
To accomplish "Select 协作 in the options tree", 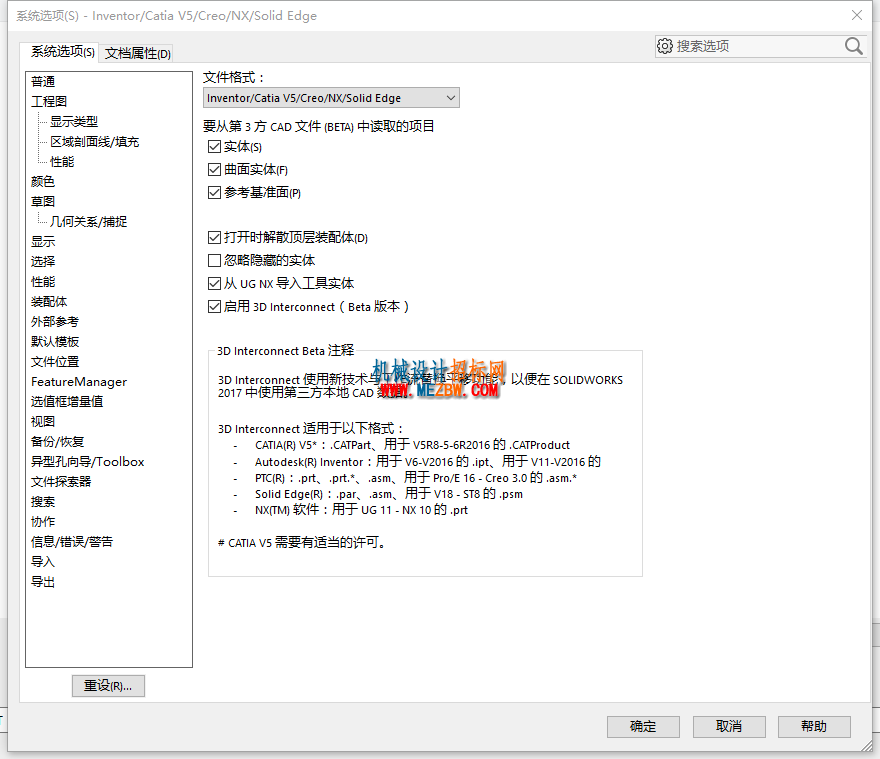I will [x=43, y=522].
